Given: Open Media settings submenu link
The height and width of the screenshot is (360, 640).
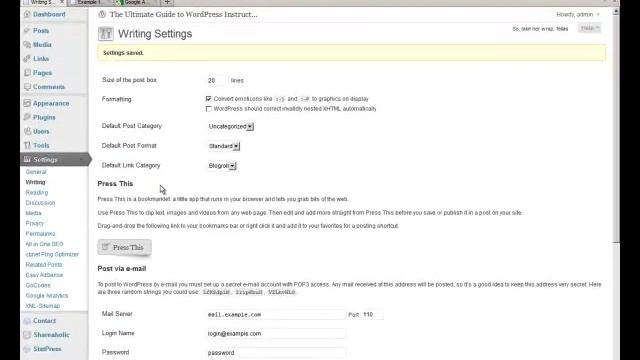Looking at the screenshot, I should click(x=33, y=213).
